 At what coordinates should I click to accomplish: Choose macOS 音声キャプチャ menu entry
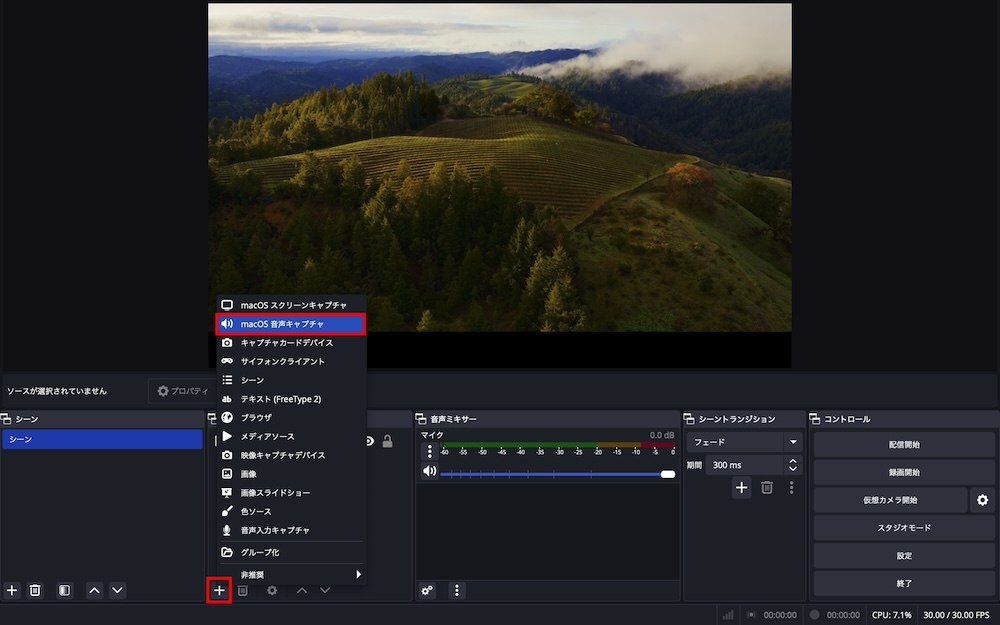291,324
